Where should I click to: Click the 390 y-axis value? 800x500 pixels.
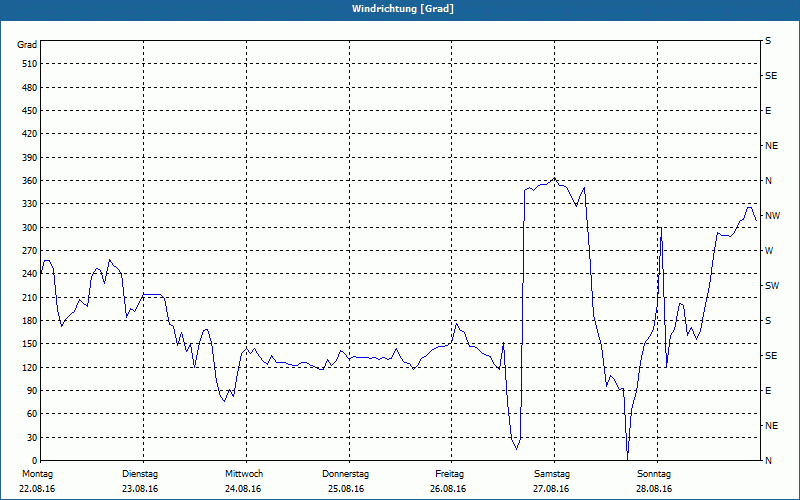click(x=30, y=157)
